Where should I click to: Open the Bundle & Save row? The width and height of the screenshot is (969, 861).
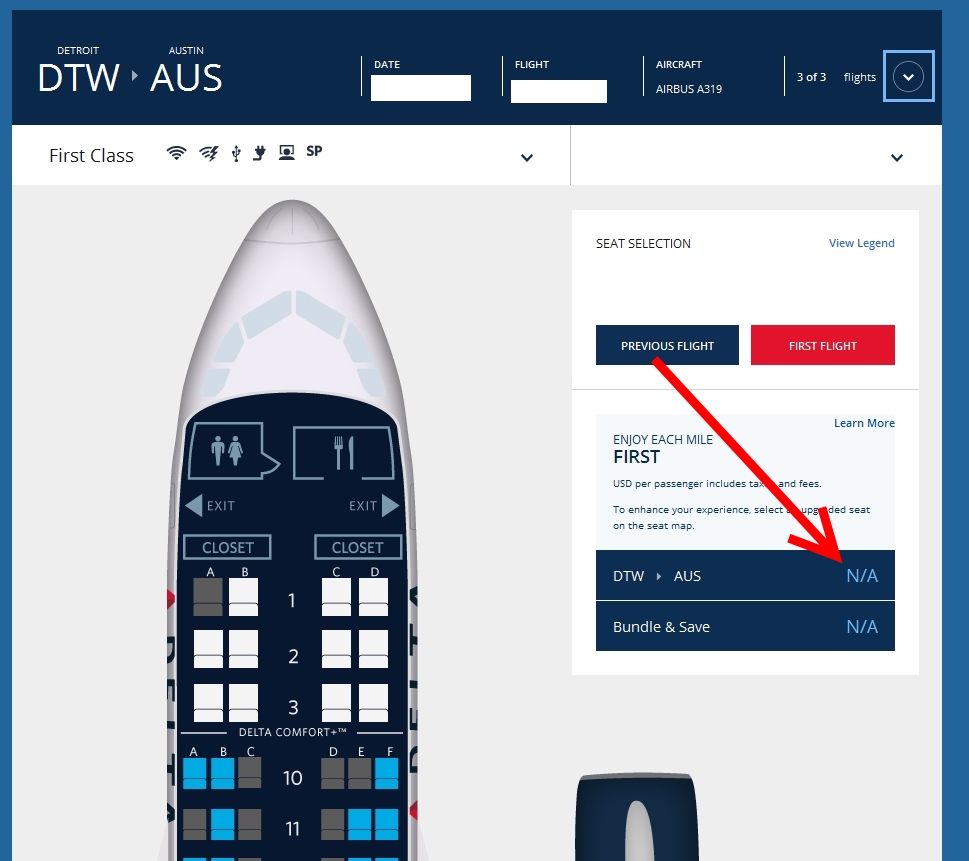(745, 626)
